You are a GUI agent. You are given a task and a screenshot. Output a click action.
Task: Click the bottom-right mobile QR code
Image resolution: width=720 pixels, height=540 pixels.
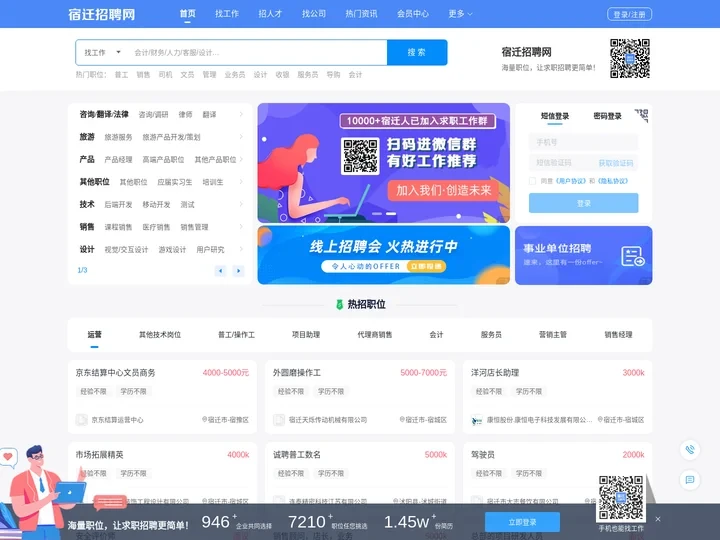click(620, 498)
